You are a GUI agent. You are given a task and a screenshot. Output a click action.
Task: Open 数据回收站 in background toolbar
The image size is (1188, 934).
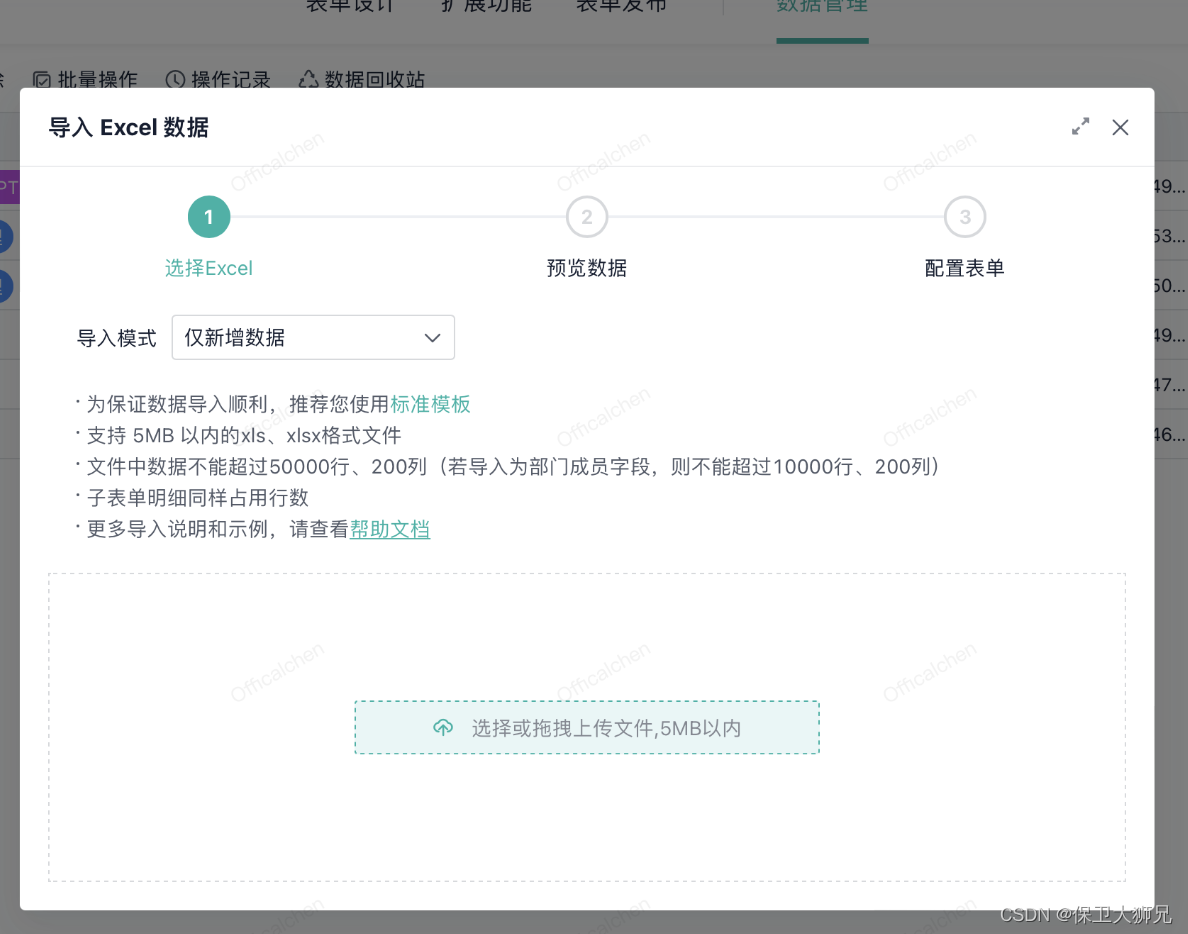click(x=361, y=80)
